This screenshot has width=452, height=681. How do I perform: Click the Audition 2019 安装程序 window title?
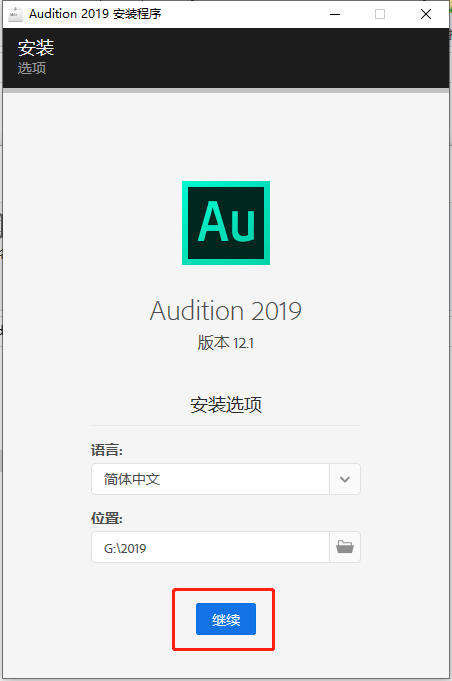click(95, 14)
